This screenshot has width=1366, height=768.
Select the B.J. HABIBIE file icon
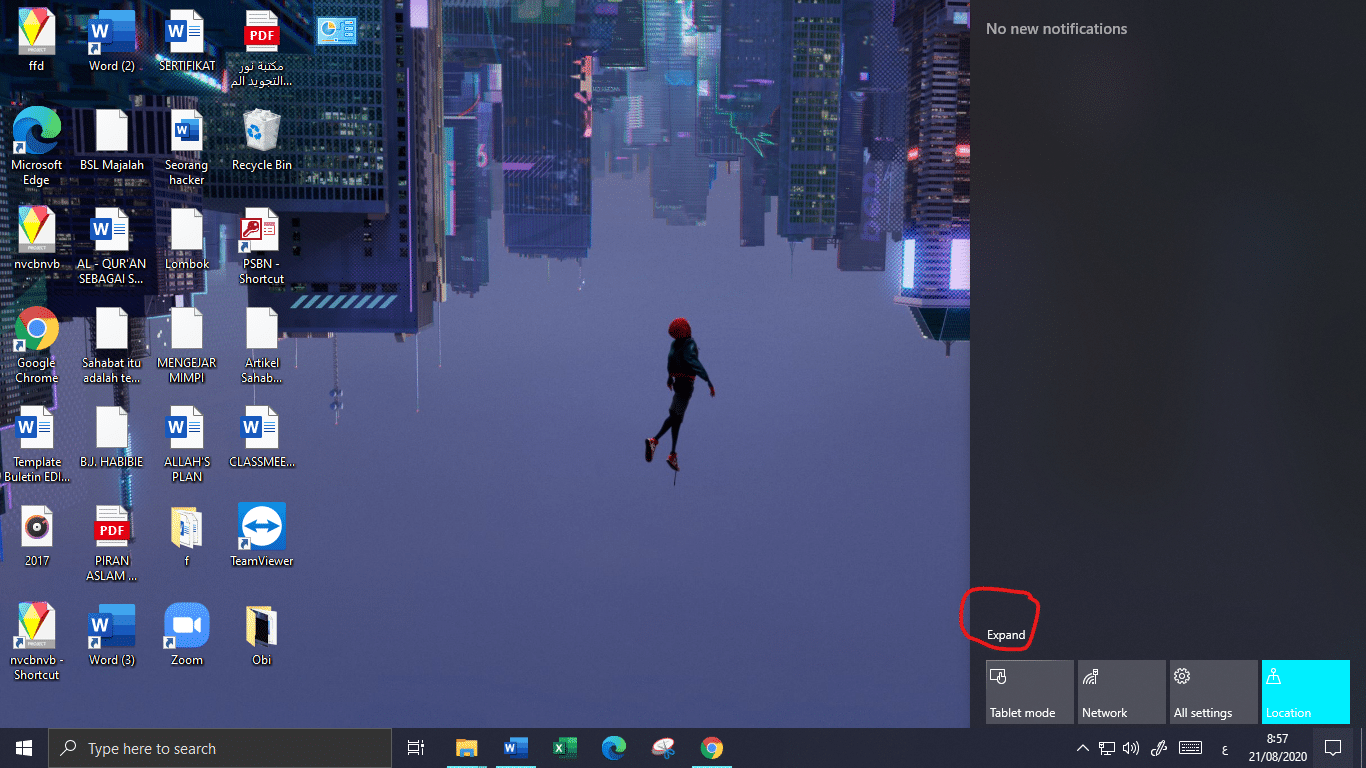click(111, 437)
